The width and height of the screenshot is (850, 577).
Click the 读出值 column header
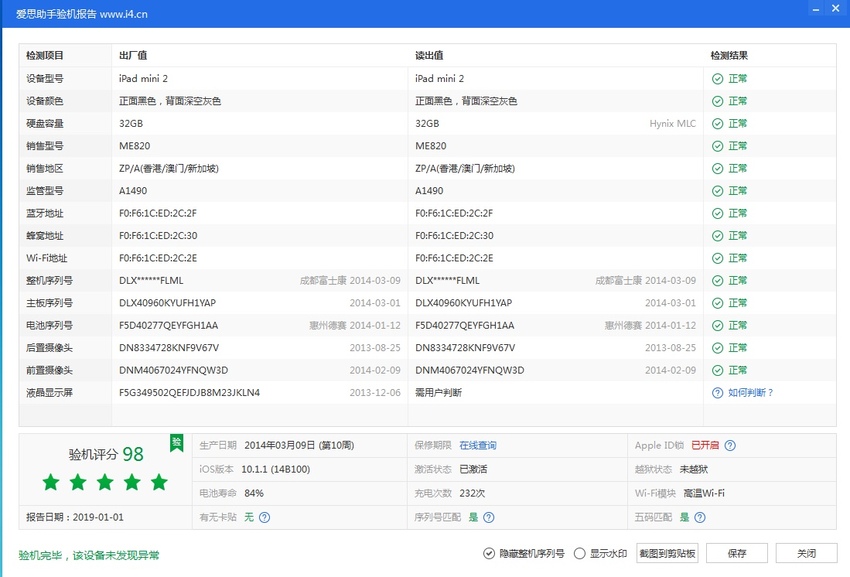[x=429, y=55]
